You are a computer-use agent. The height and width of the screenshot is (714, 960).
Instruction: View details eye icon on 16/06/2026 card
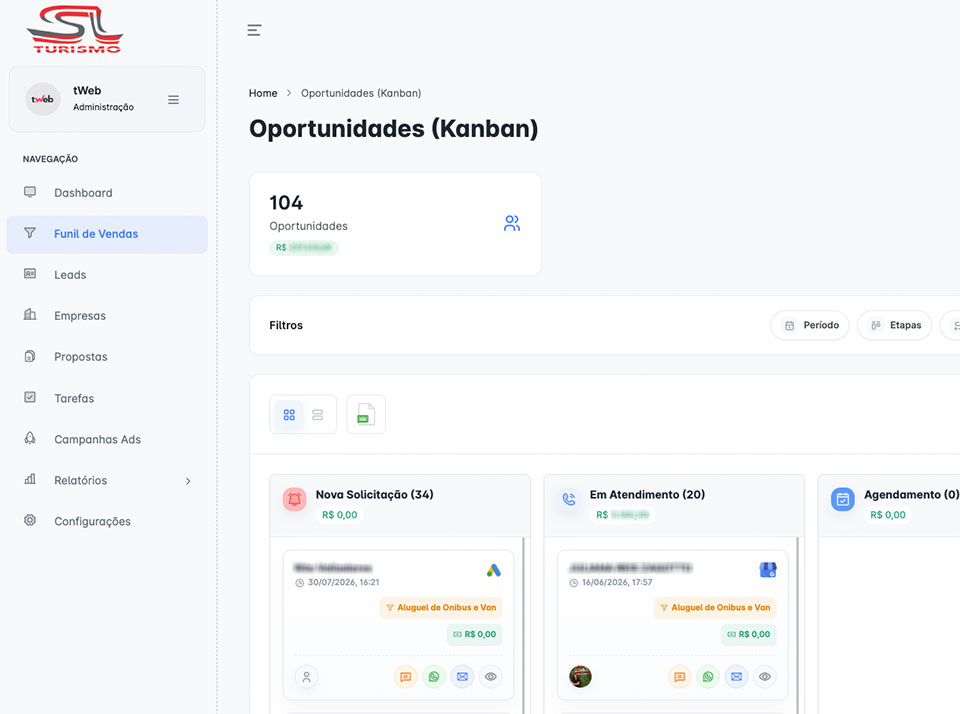coord(765,677)
